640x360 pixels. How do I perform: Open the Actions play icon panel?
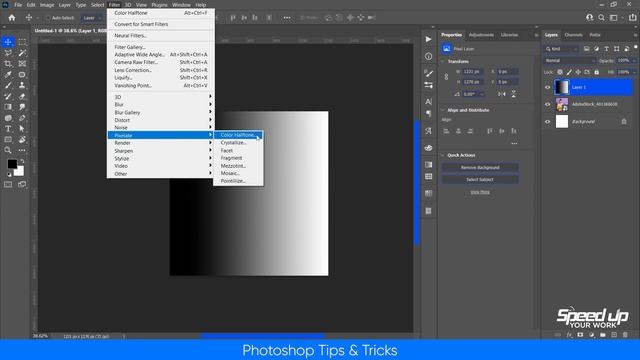tap(428, 39)
